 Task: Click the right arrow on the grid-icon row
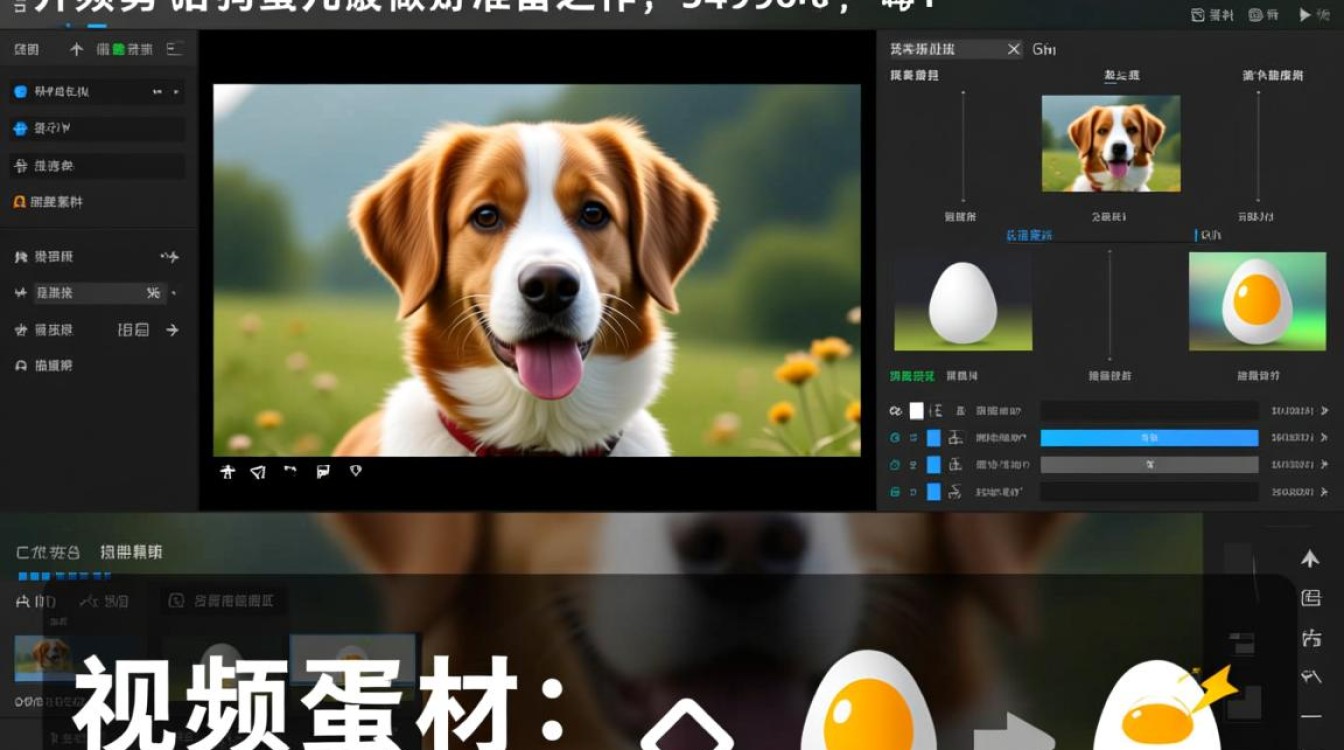tap(172, 329)
